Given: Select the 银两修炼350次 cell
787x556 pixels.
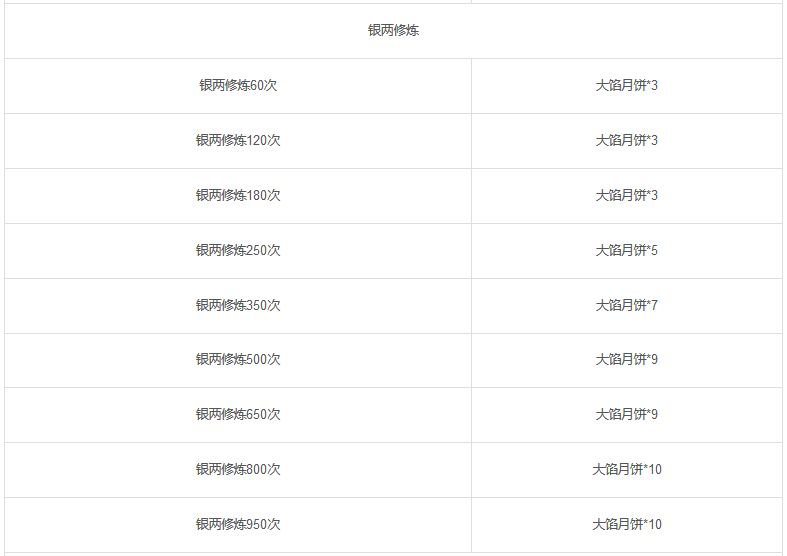Looking at the screenshot, I should (238, 306).
